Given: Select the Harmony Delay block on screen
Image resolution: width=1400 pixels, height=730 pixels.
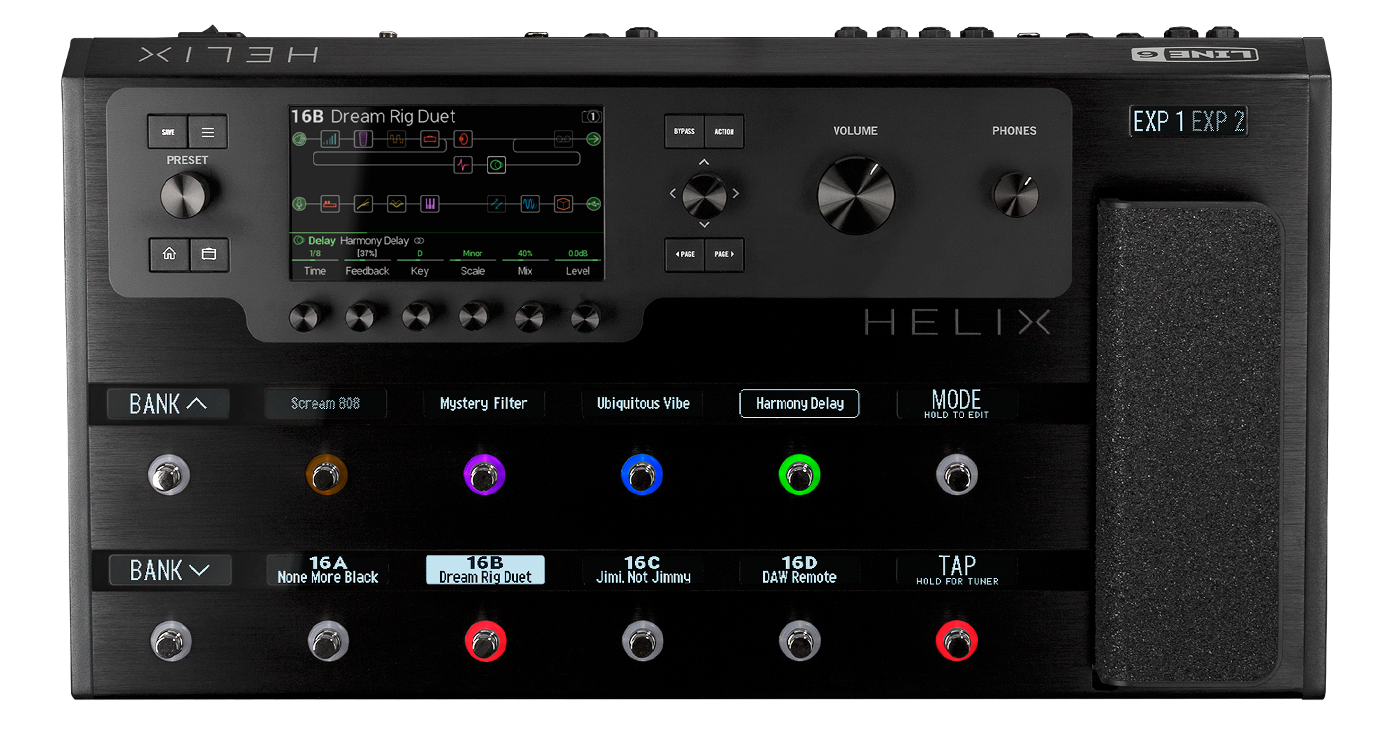Looking at the screenshot, I should click(x=496, y=165).
